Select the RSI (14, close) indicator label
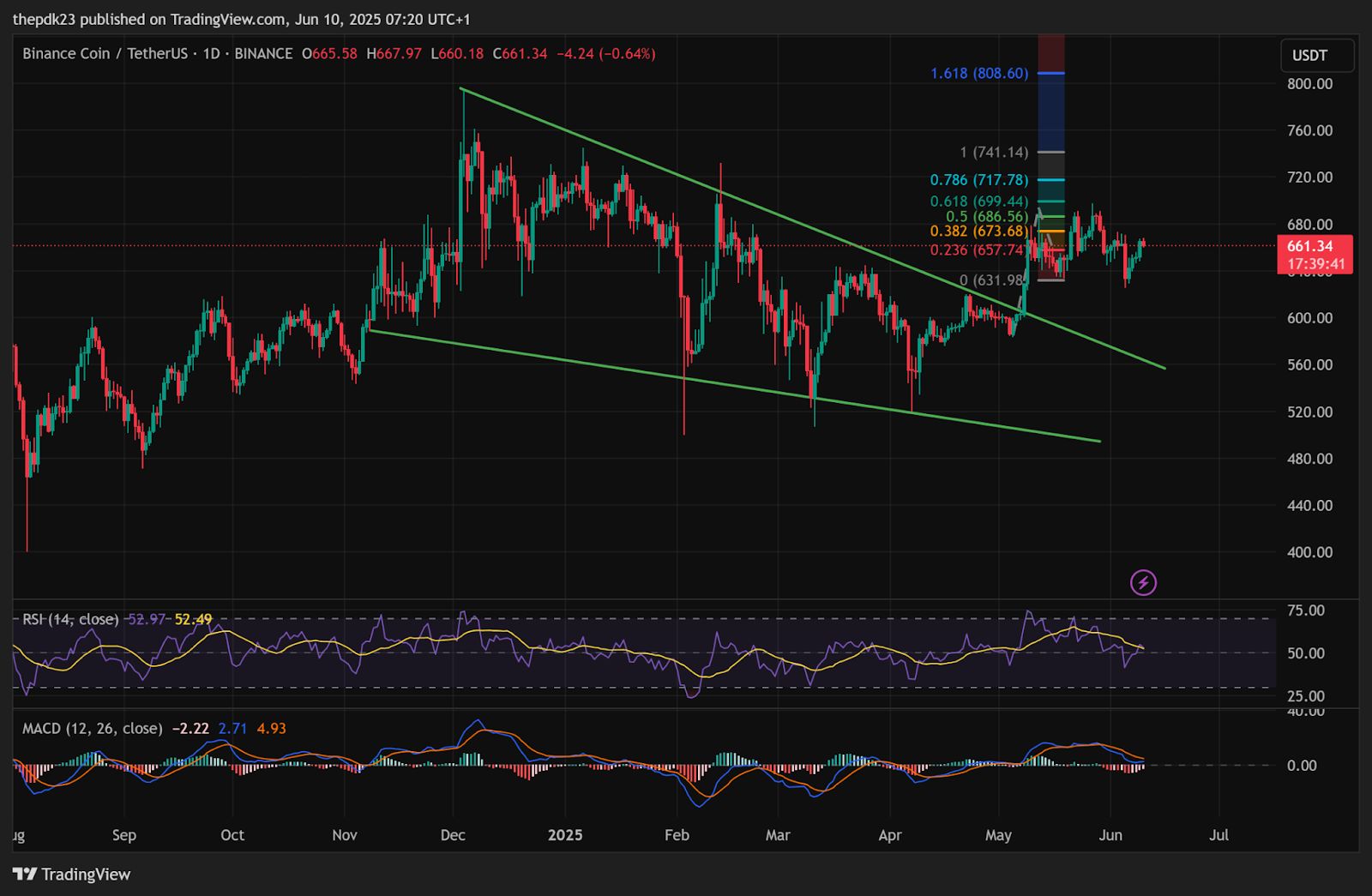The width and height of the screenshot is (1372, 896). [x=70, y=619]
